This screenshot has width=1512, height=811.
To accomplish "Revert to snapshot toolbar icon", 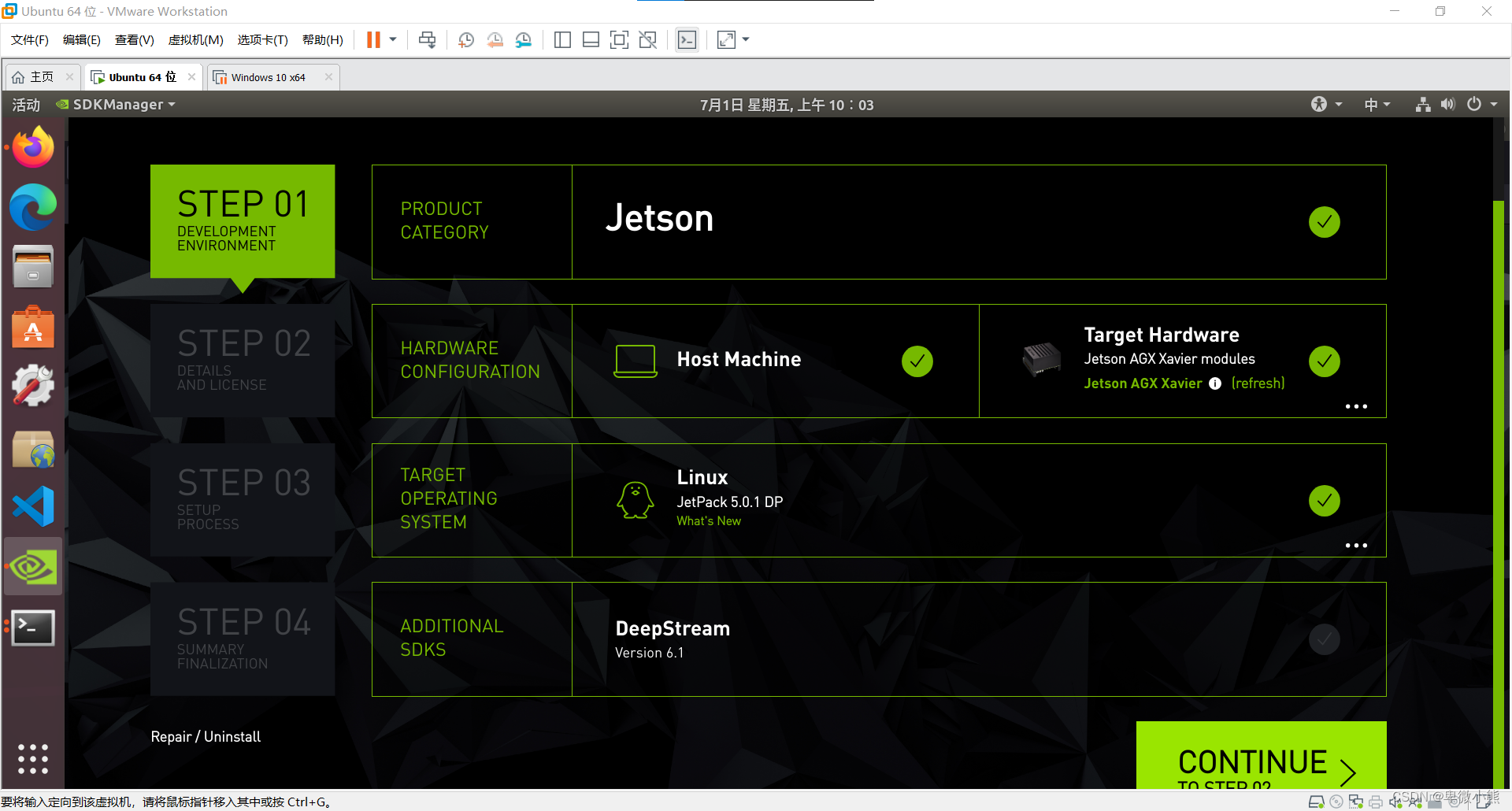I will (x=495, y=40).
